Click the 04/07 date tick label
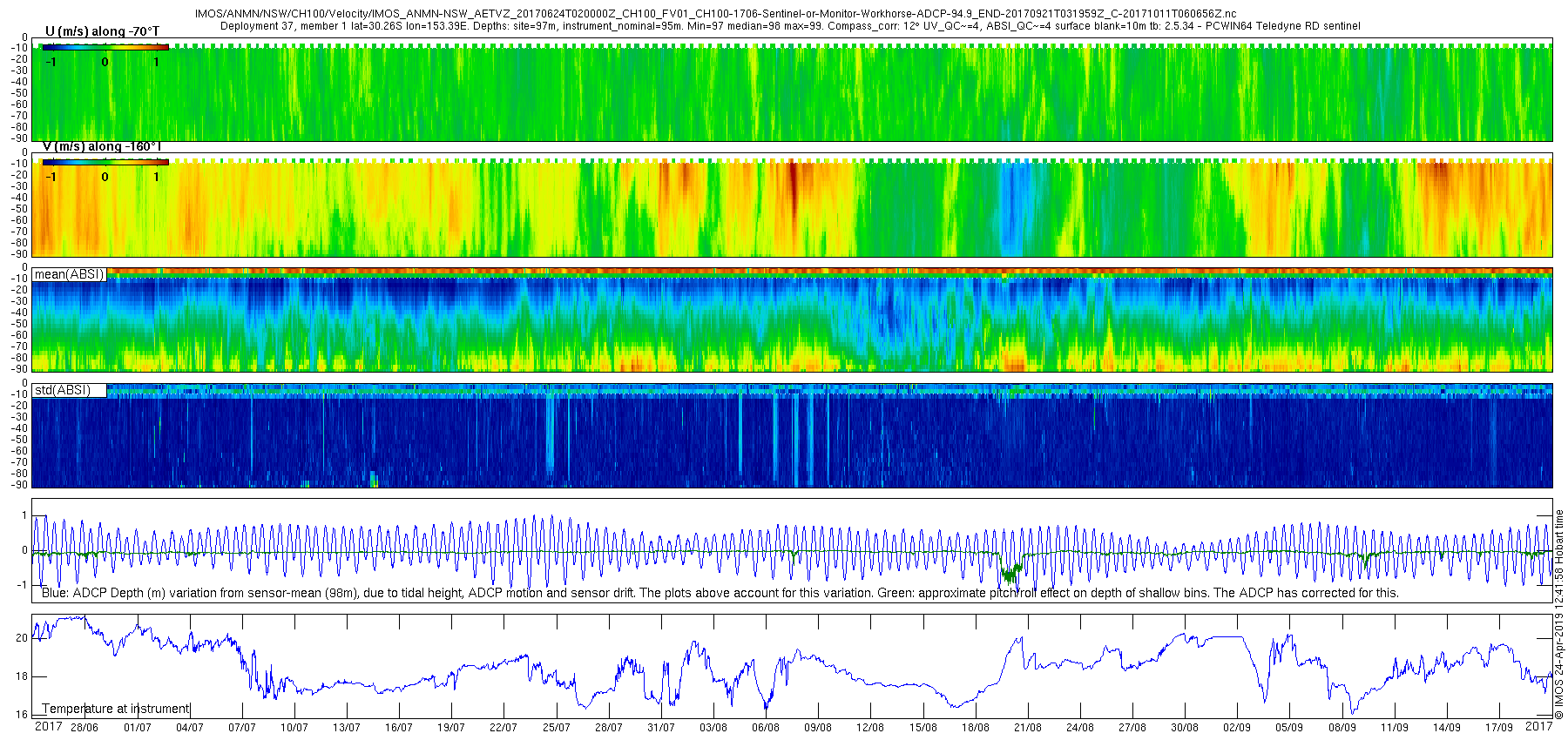Image resolution: width=1568 pixels, height=740 pixels. [x=189, y=728]
